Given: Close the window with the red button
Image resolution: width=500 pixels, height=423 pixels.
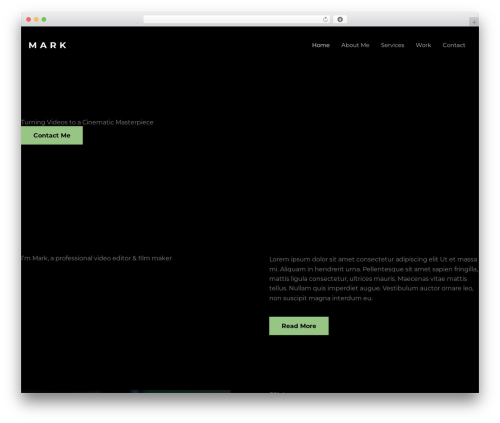Looking at the screenshot, I should click(x=29, y=20).
